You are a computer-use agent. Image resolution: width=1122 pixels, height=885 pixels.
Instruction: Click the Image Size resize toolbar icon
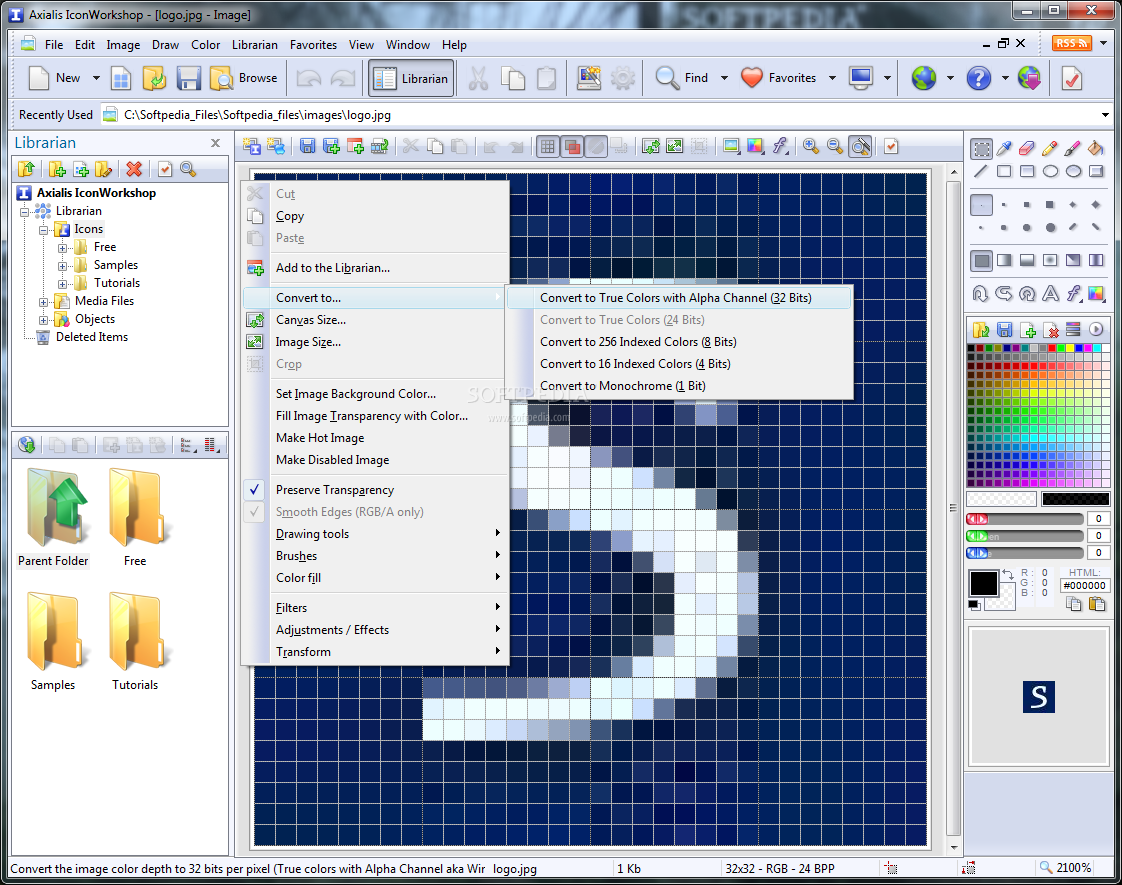(x=675, y=147)
